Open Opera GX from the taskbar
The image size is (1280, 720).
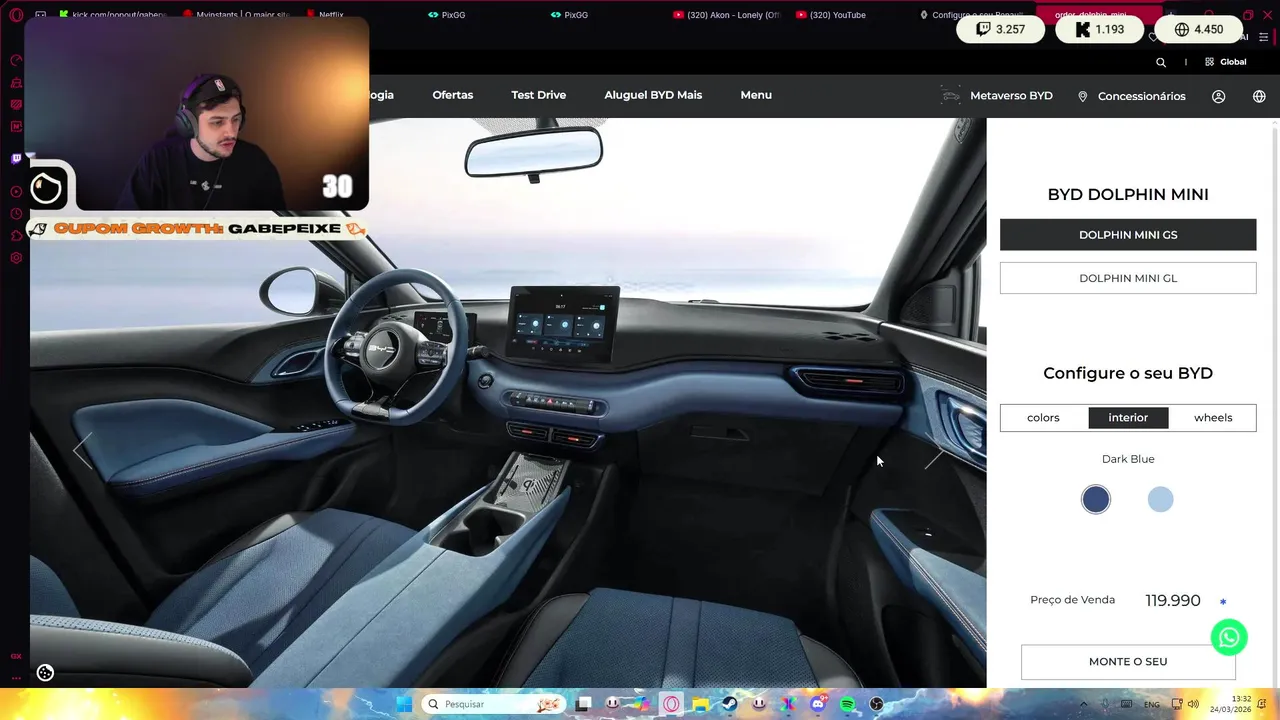pos(671,704)
